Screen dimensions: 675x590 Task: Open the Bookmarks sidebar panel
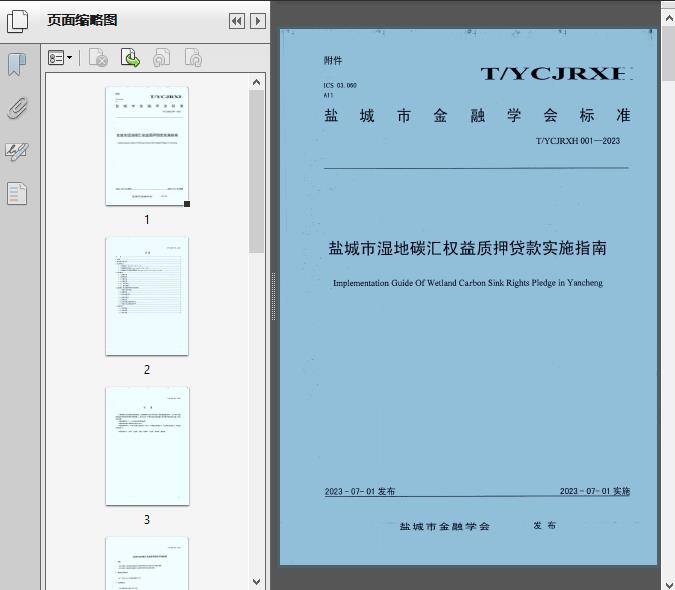coord(17,65)
